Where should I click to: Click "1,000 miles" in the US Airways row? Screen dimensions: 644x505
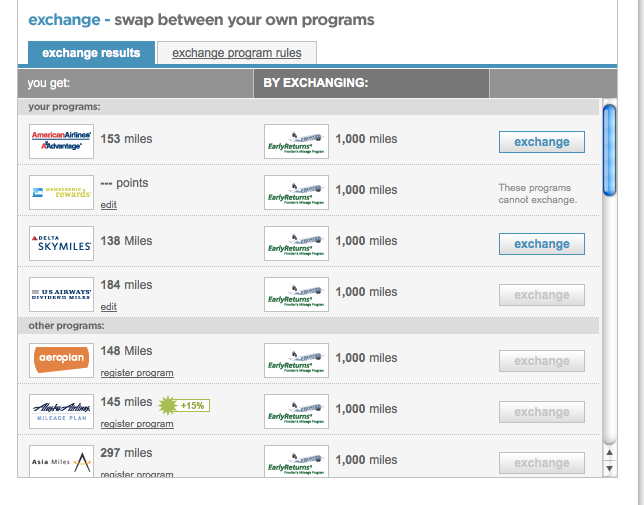pos(366,292)
